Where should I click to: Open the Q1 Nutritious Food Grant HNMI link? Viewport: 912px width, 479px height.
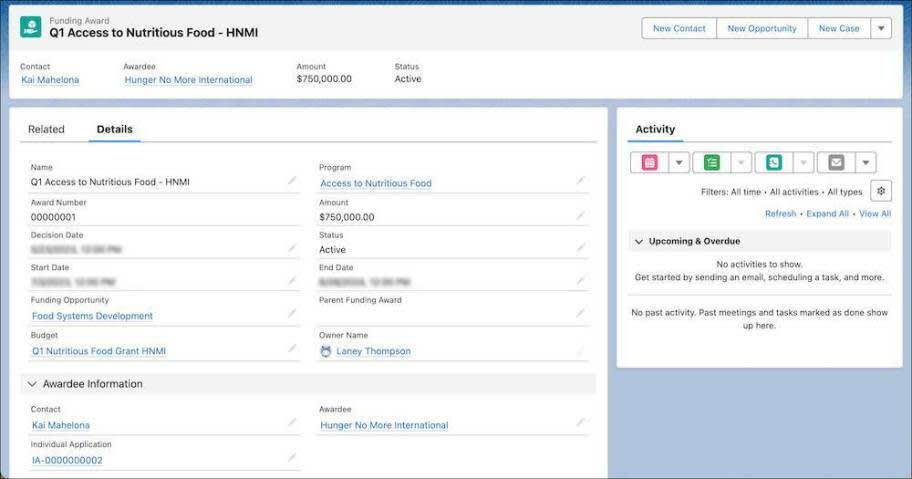pos(99,351)
